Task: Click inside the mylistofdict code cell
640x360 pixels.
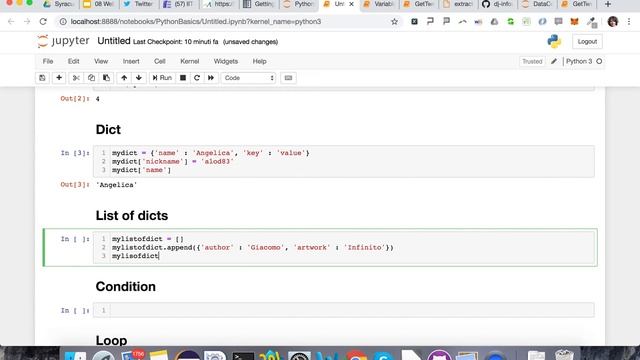Action: coord(344,247)
